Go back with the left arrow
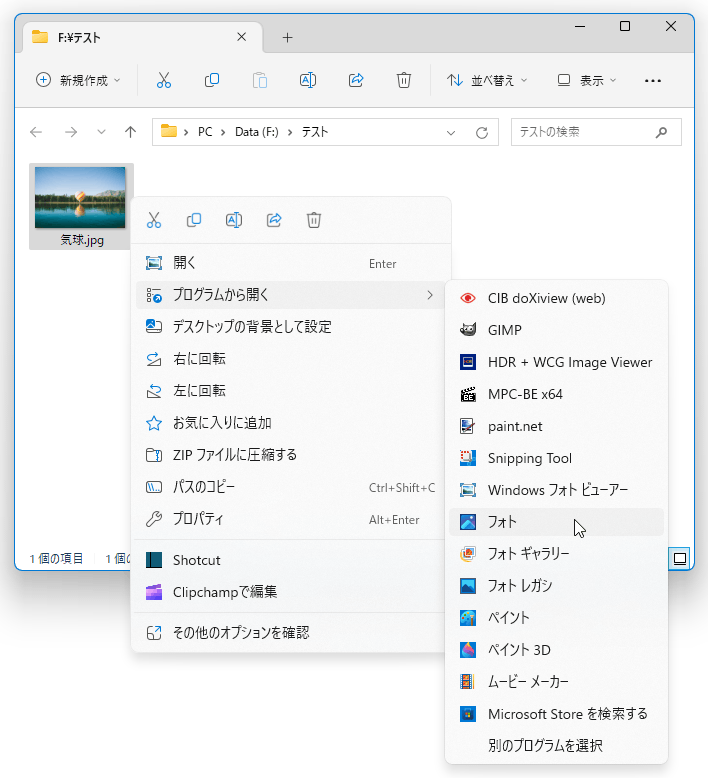 pos(36,132)
